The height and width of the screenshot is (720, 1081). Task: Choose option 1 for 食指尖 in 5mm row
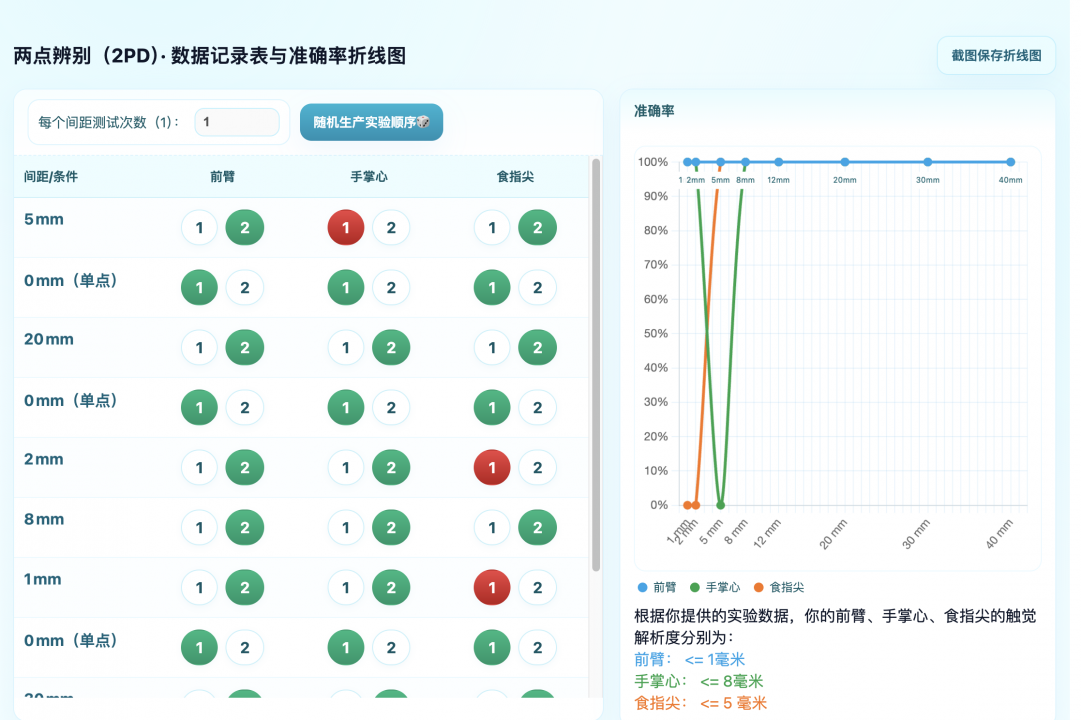(x=492, y=228)
